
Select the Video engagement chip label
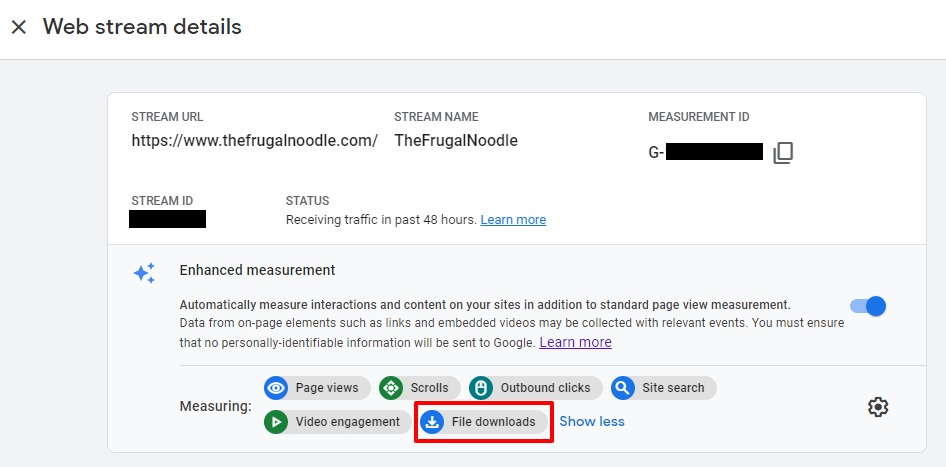[x=348, y=422]
